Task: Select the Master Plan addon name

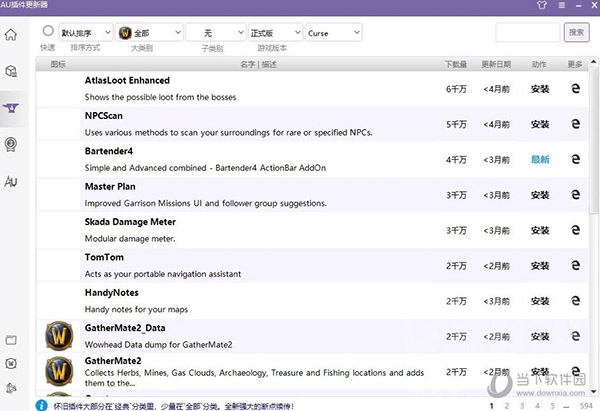Action: [110, 186]
